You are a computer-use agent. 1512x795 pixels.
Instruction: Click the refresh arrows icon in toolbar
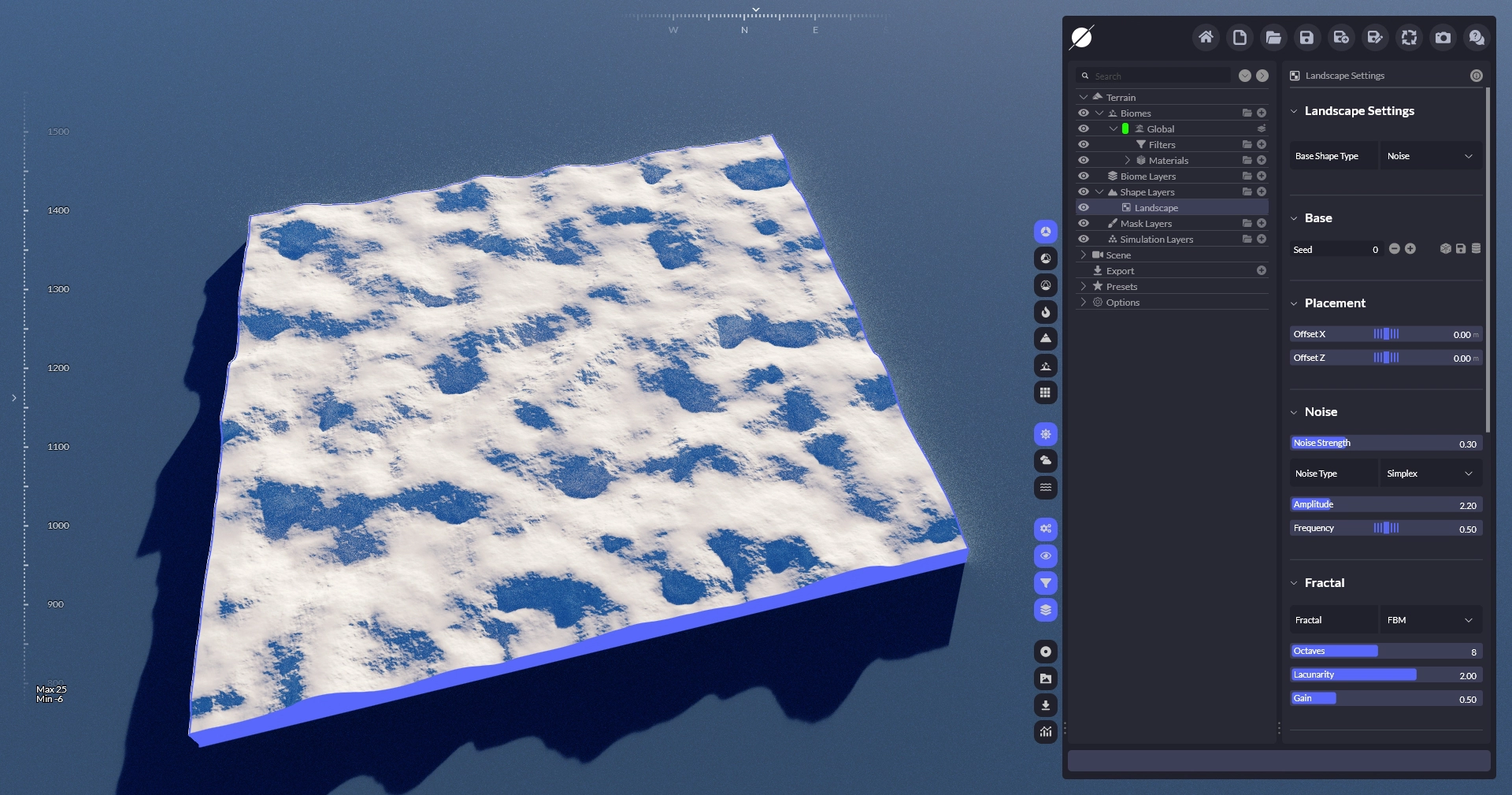coord(1409,37)
